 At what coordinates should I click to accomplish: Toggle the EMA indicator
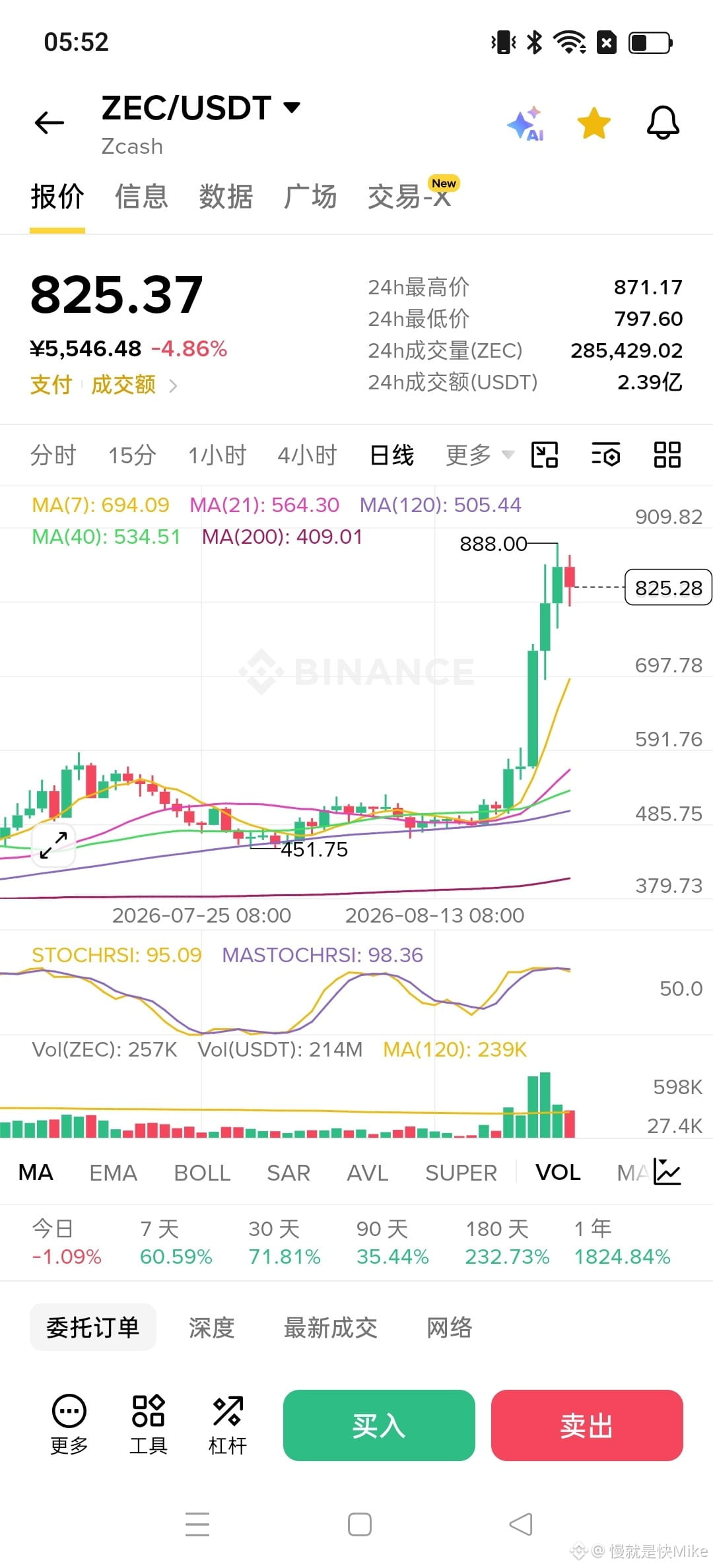pos(113,1173)
